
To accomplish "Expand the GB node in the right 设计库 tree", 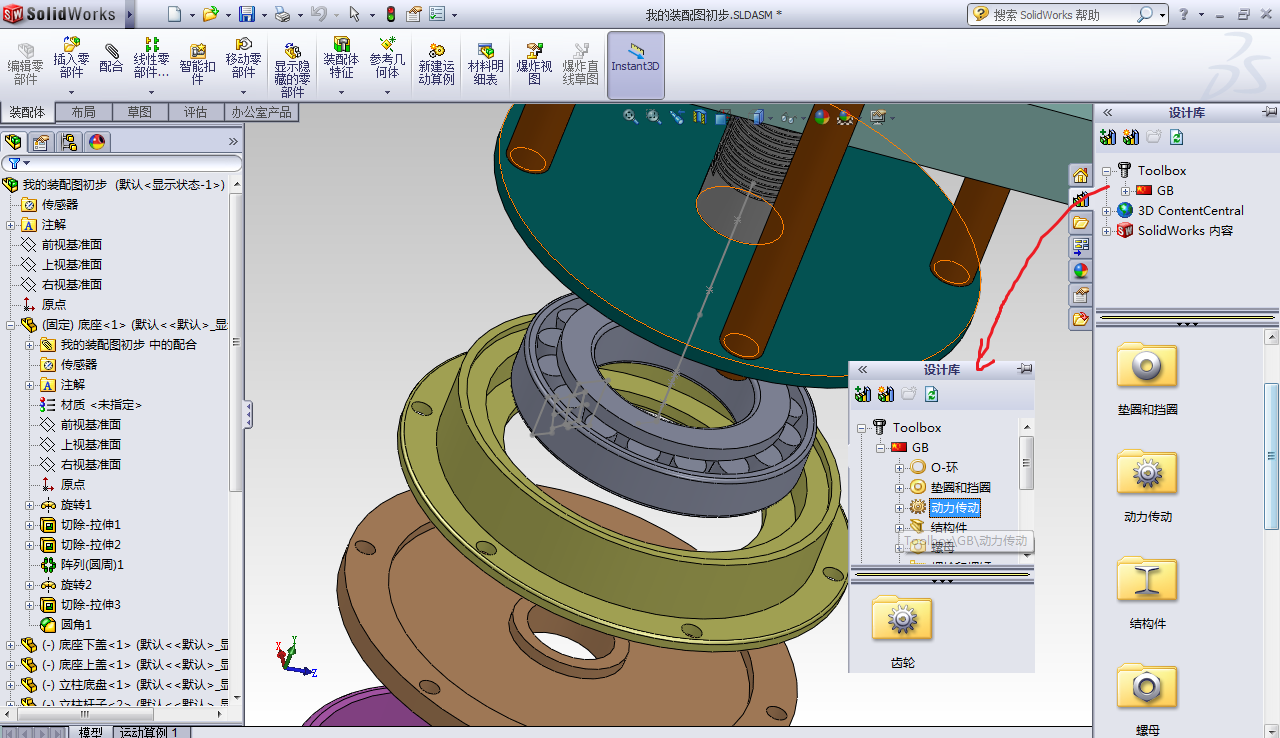I will (1126, 191).
